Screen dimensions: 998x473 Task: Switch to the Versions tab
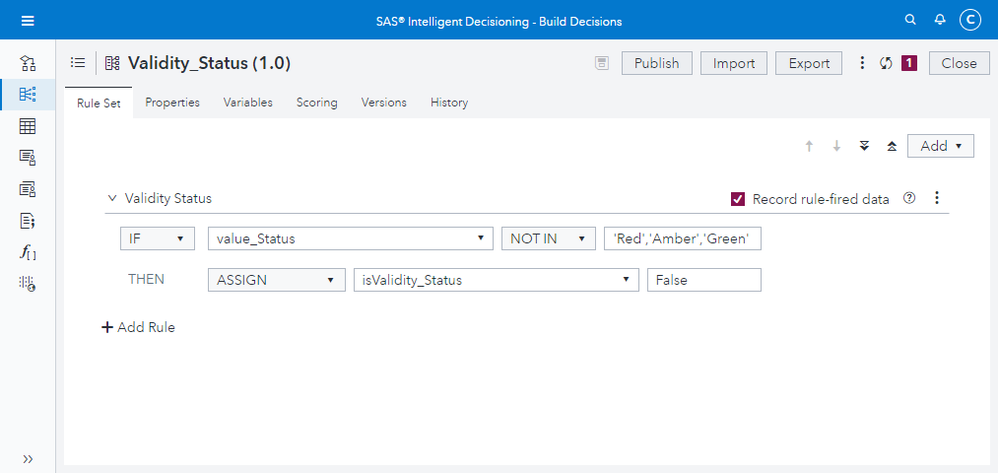pos(384,102)
